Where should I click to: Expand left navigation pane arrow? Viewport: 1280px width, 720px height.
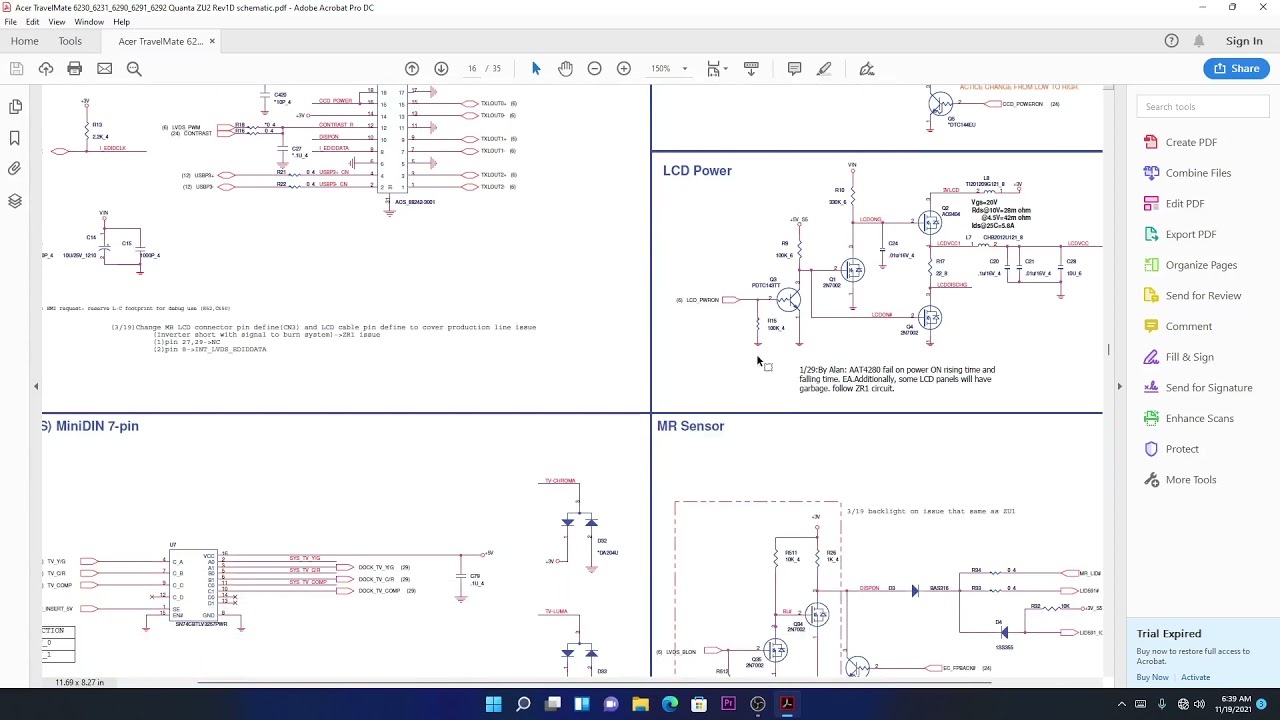[x=36, y=386]
